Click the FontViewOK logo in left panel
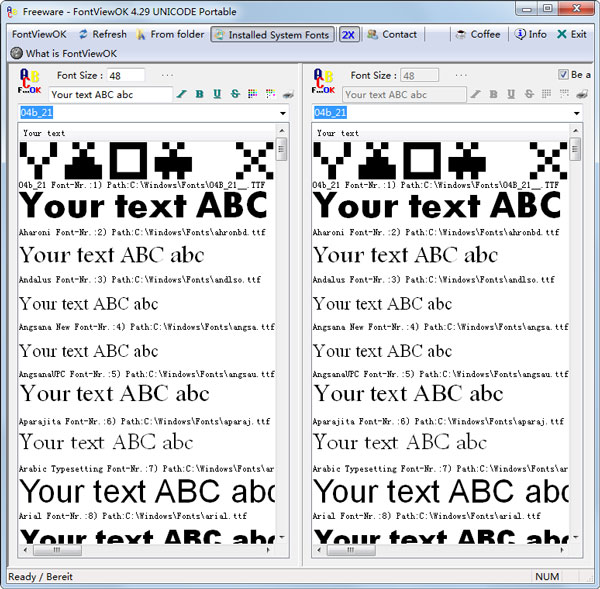 [29, 81]
